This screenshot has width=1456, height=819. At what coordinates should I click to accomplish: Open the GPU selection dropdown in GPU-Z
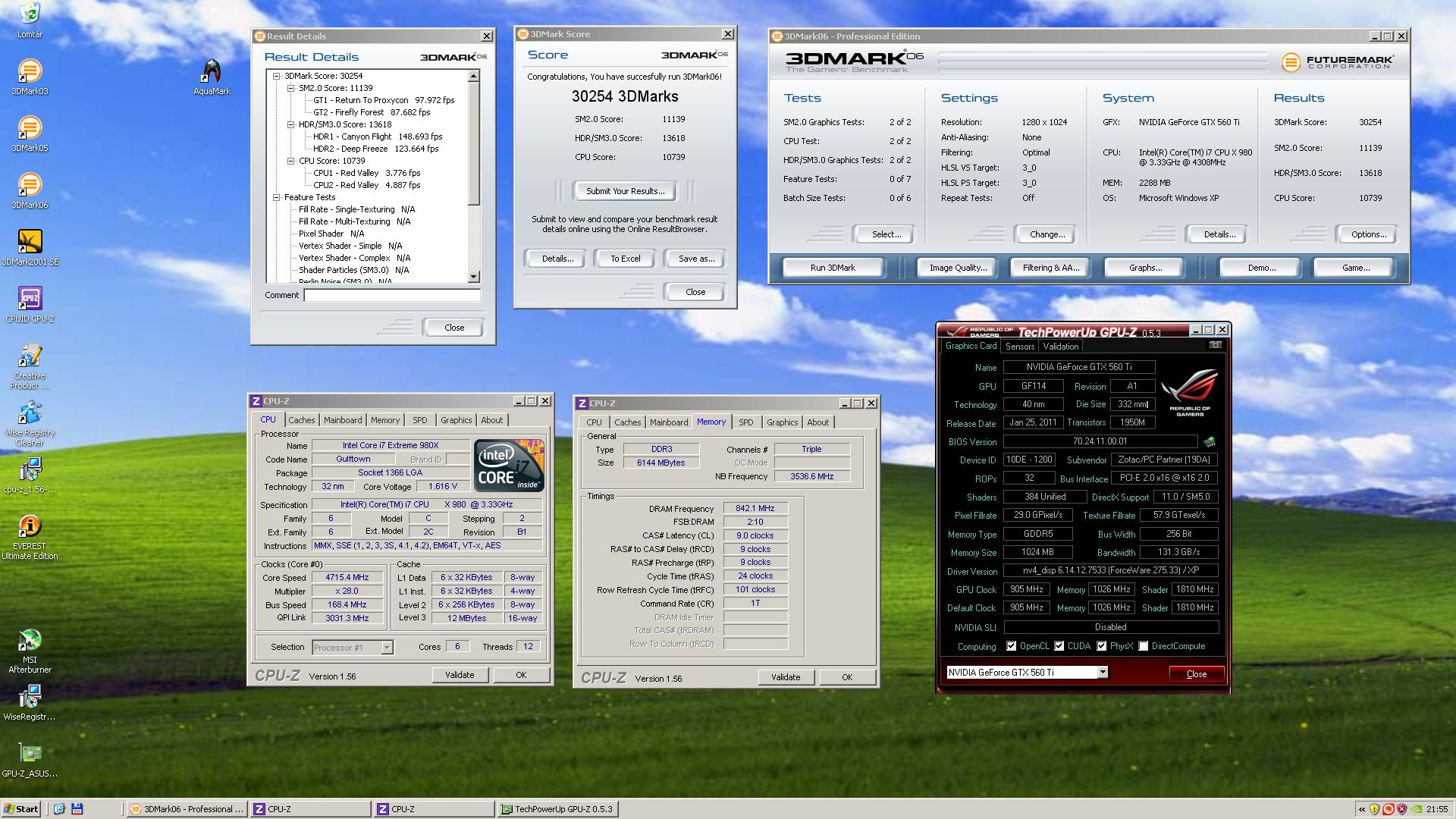coord(1103,672)
